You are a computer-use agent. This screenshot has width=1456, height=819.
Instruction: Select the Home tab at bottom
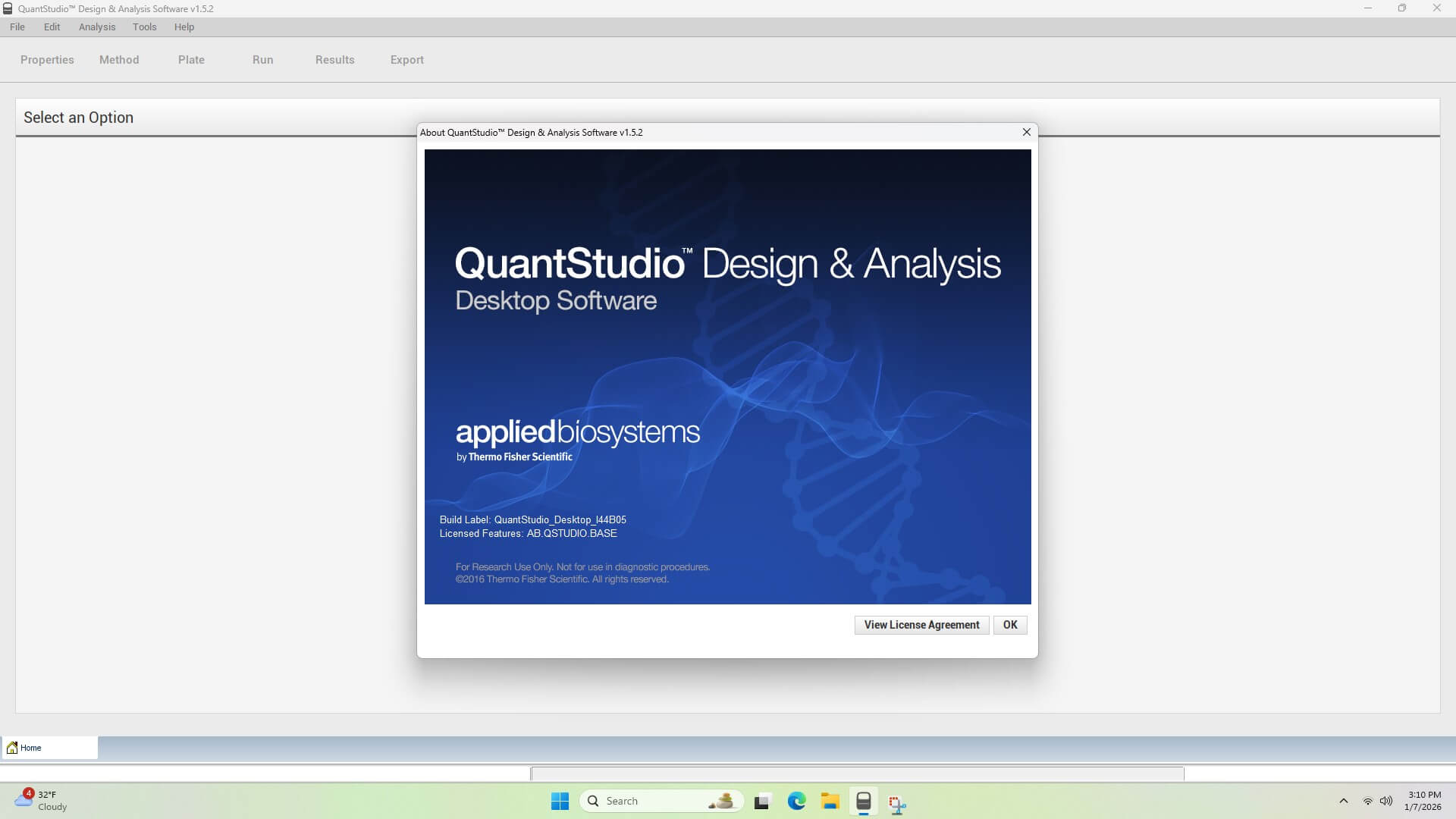[49, 748]
